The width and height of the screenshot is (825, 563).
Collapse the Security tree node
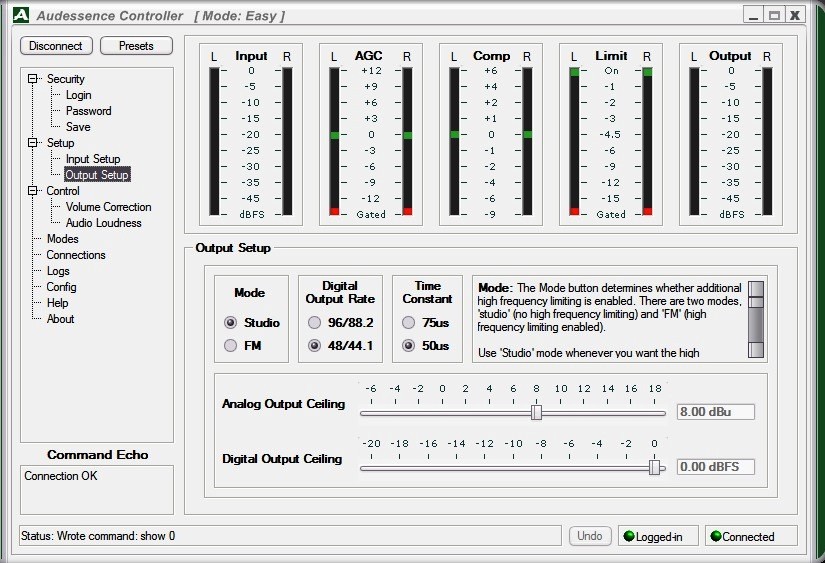(x=33, y=78)
